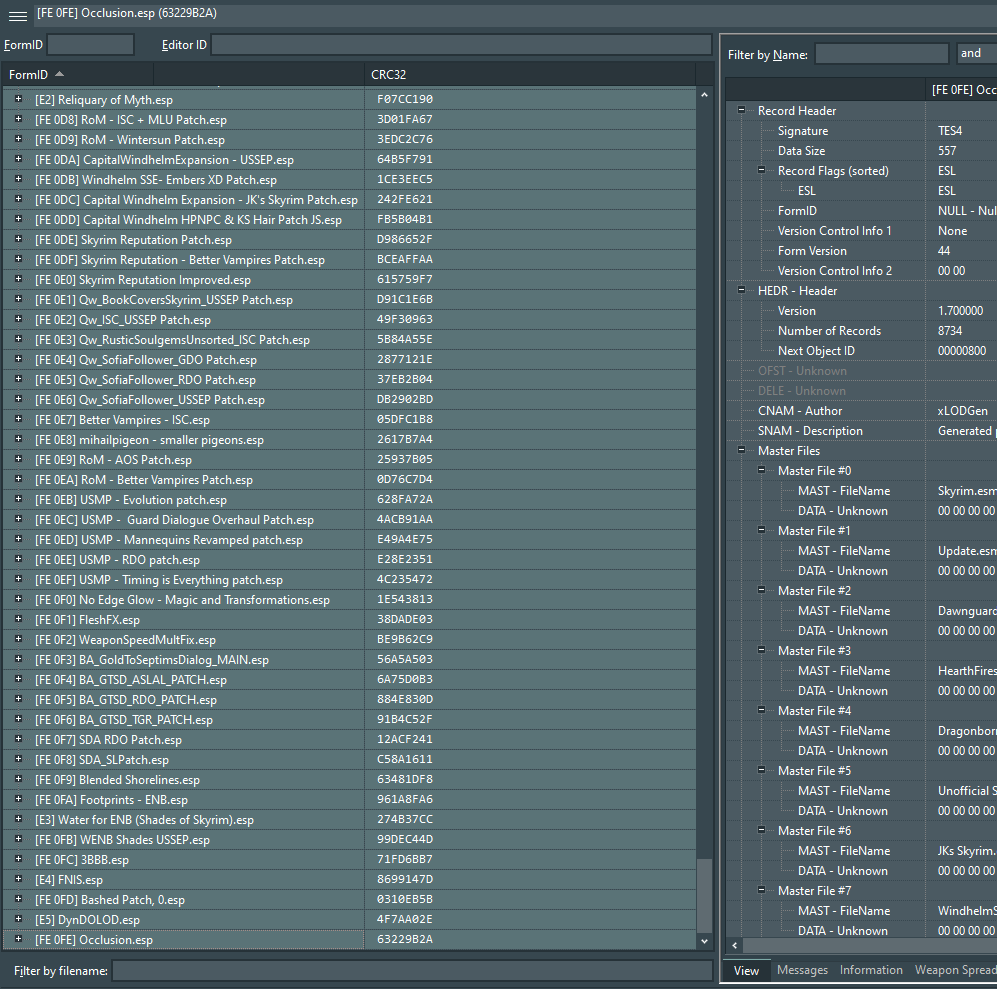Screen dimensions: 997x989
Task: Focus the Filter by Name field
Action: [x=881, y=54]
